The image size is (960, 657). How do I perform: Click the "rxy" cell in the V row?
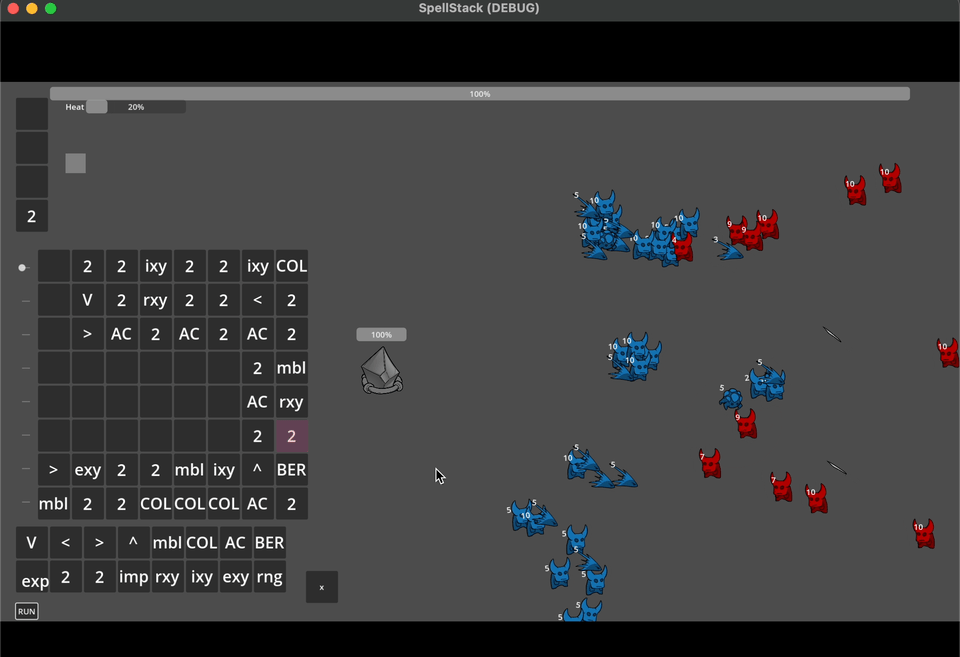(x=156, y=300)
